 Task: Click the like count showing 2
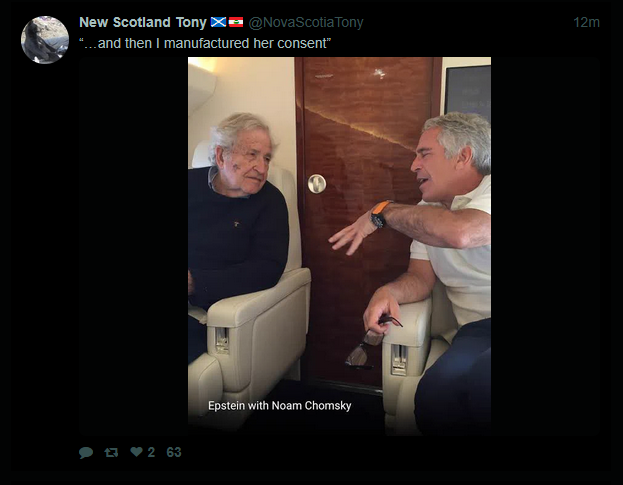151,452
